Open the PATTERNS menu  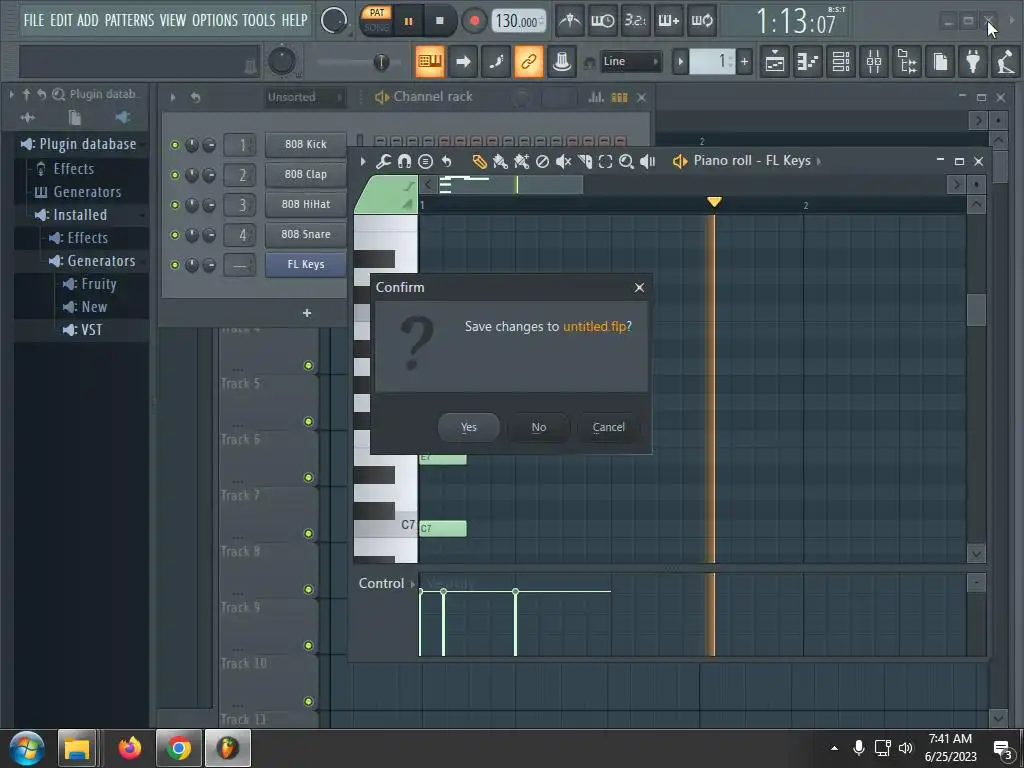click(x=129, y=20)
